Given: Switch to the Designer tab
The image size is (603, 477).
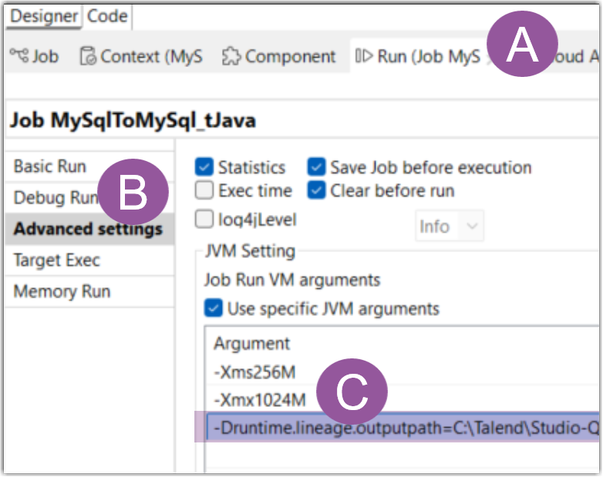Looking at the screenshot, I should click(x=43, y=16).
